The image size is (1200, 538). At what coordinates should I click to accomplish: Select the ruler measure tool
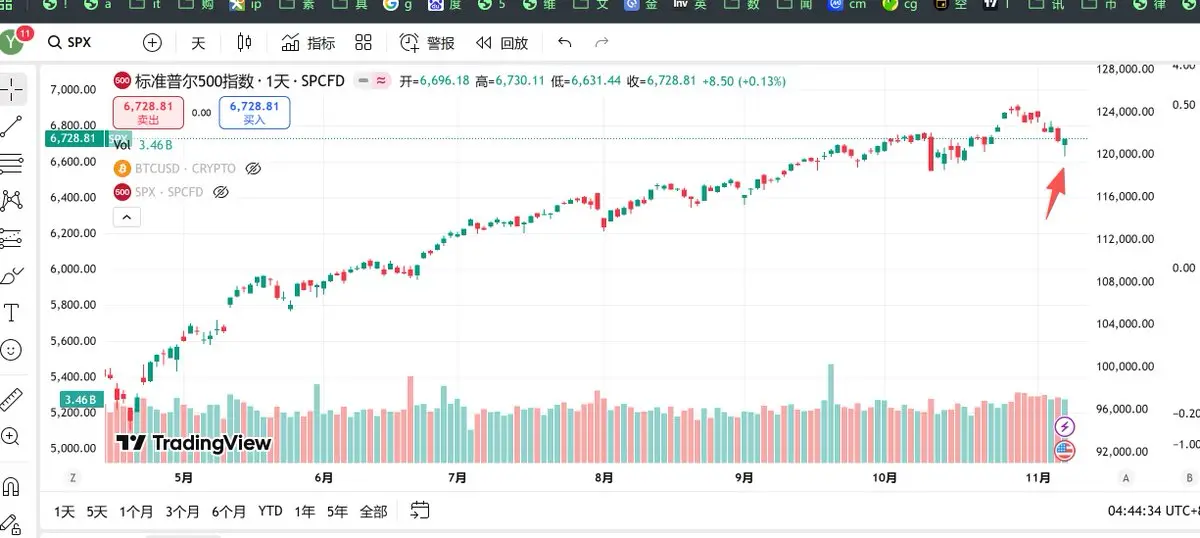12,399
